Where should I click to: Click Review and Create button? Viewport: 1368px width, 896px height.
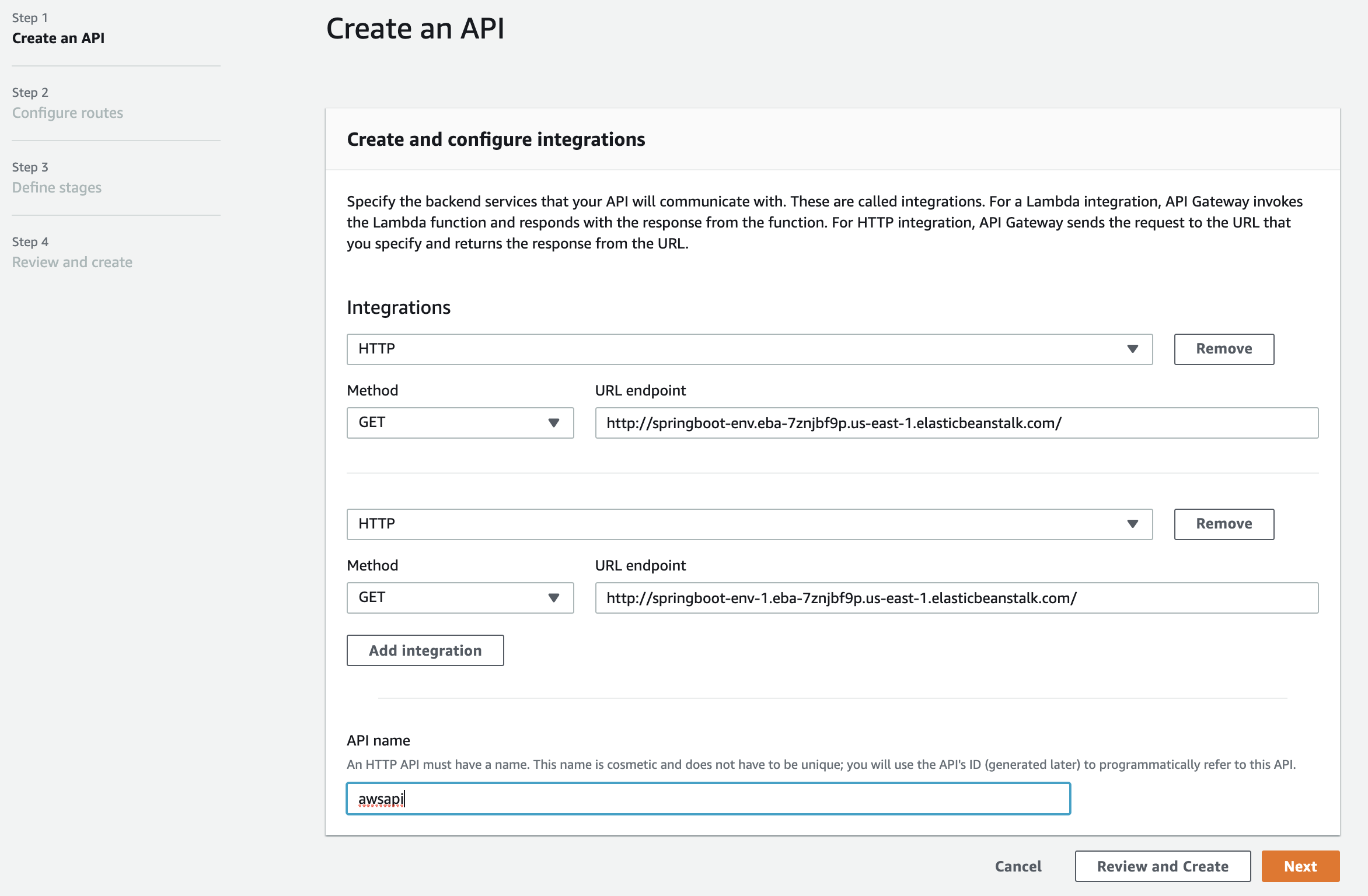click(1162, 866)
